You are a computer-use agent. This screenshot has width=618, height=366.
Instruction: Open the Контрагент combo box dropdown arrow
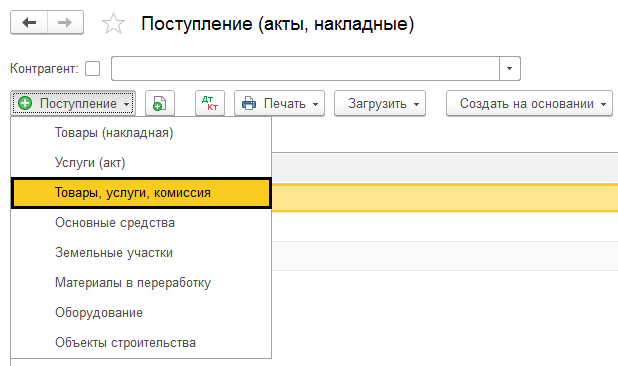coord(510,69)
